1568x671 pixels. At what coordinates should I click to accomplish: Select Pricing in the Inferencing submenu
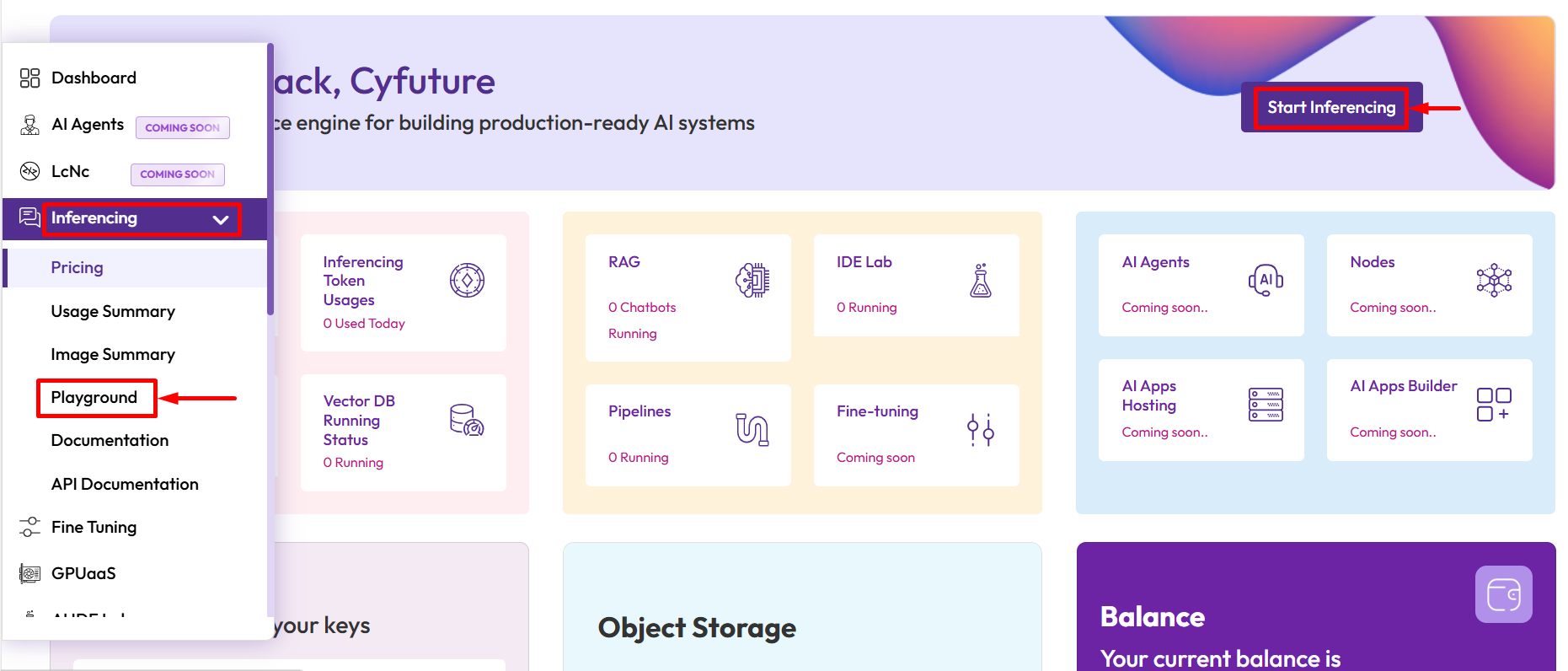pos(78,268)
